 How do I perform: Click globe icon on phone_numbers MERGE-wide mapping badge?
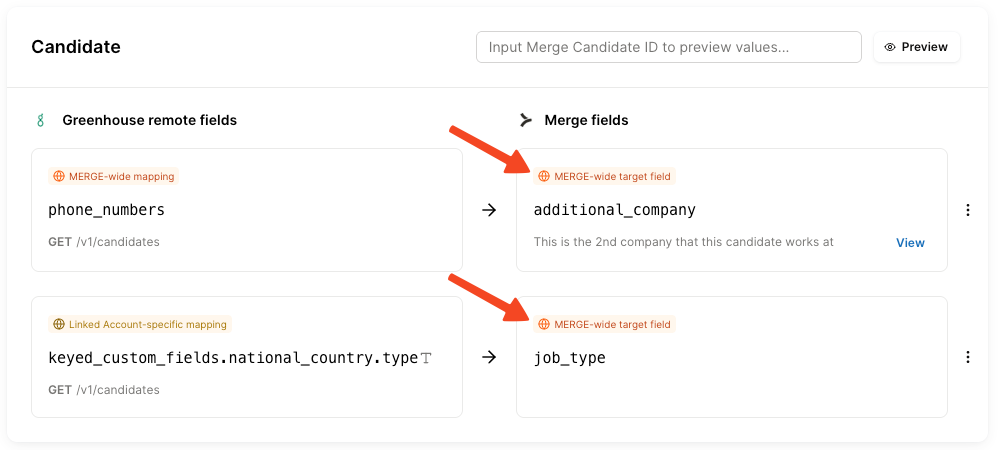[59, 176]
